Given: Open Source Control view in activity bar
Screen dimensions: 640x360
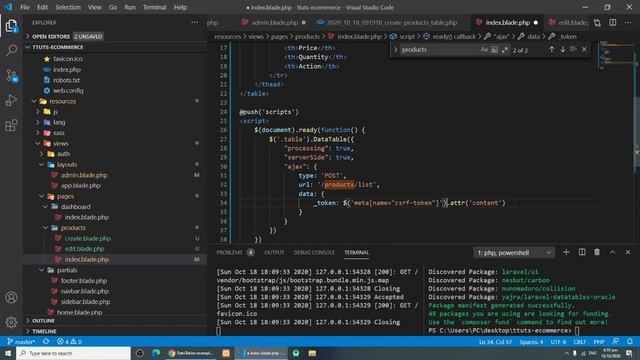Looking at the screenshot, I should [x=11, y=76].
